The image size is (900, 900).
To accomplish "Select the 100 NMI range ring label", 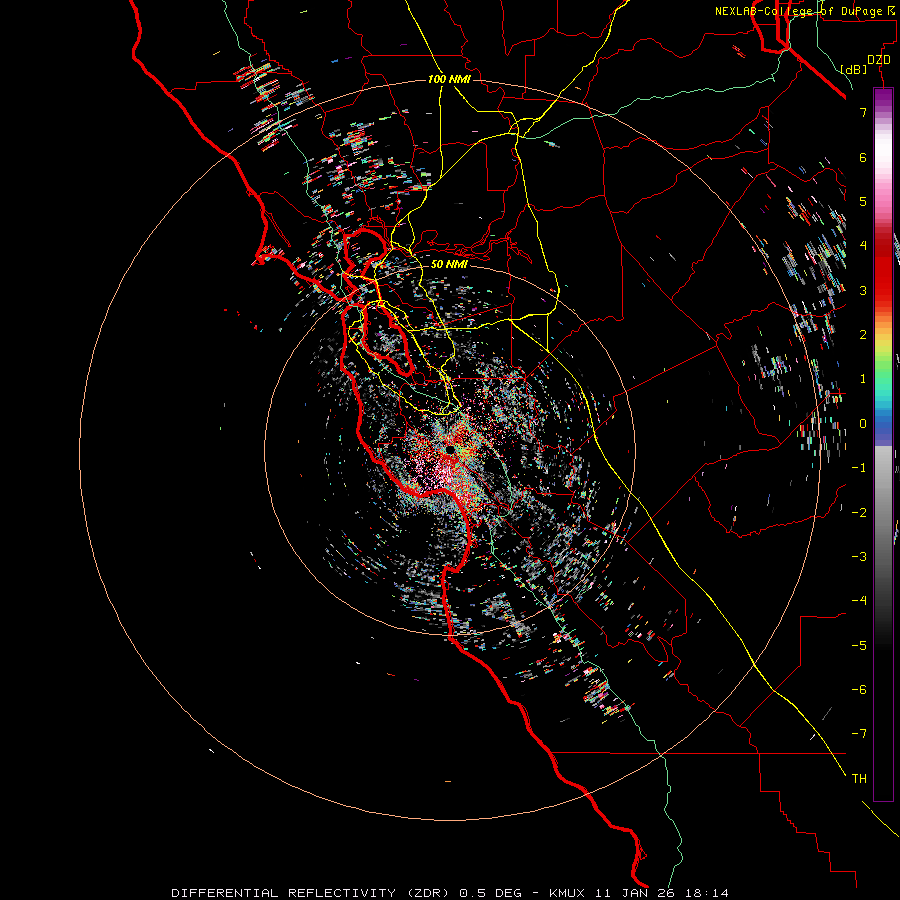I will pyautogui.click(x=449, y=79).
